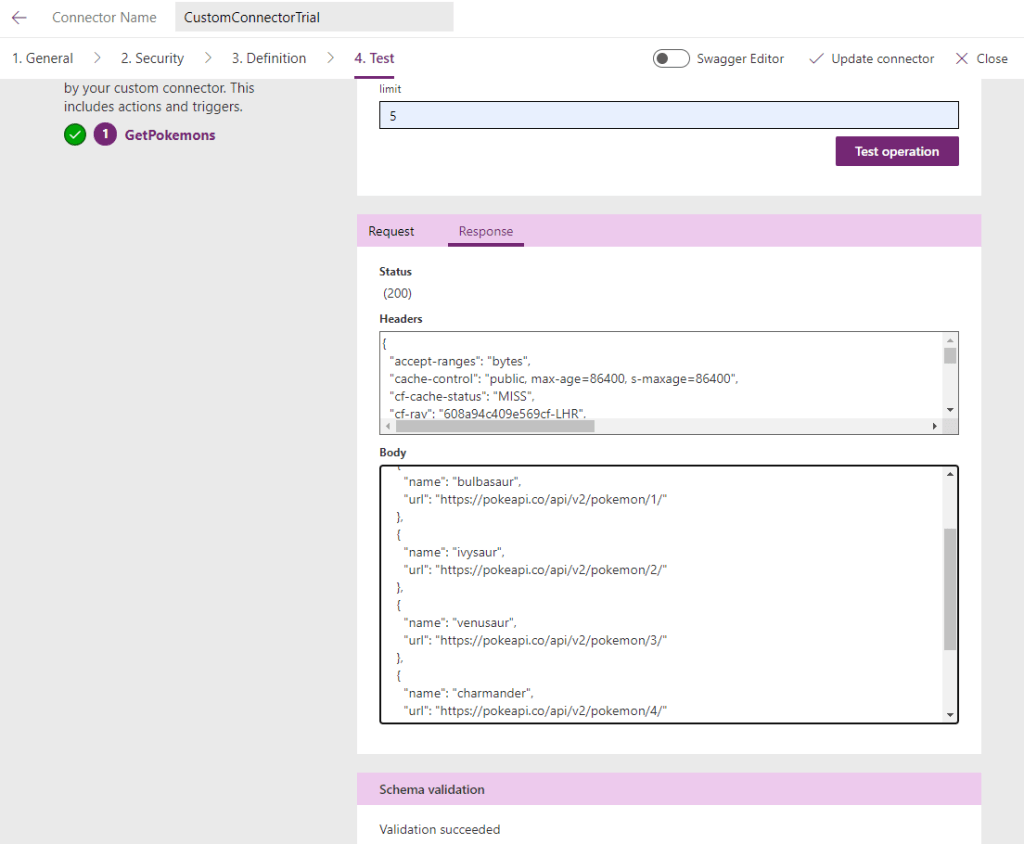Viewport: 1024px width, 844px height.
Task: Click the limit input field
Action: 668,116
